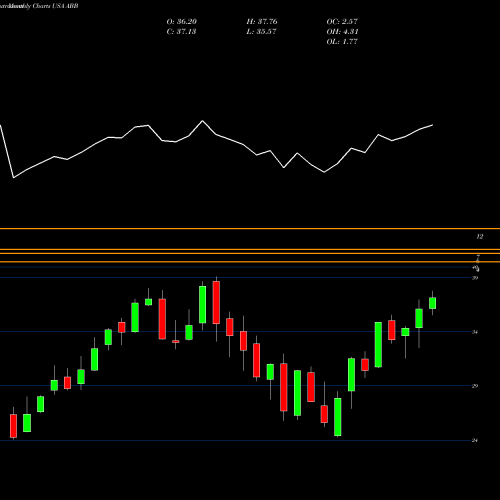Click the low price value L: 35.57
This screenshot has width=500, height=500.
tap(261, 31)
